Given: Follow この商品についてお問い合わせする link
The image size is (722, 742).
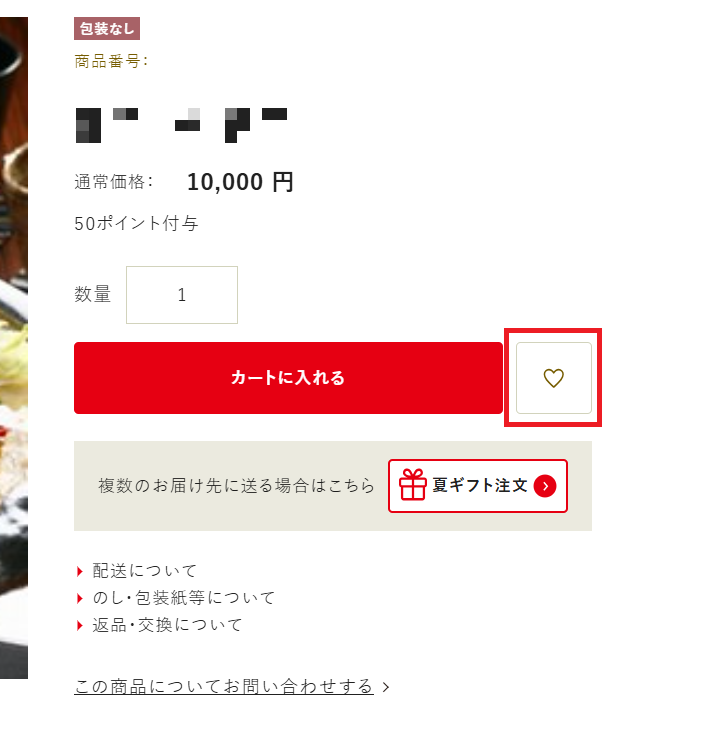Looking at the screenshot, I should pyautogui.click(x=224, y=687).
